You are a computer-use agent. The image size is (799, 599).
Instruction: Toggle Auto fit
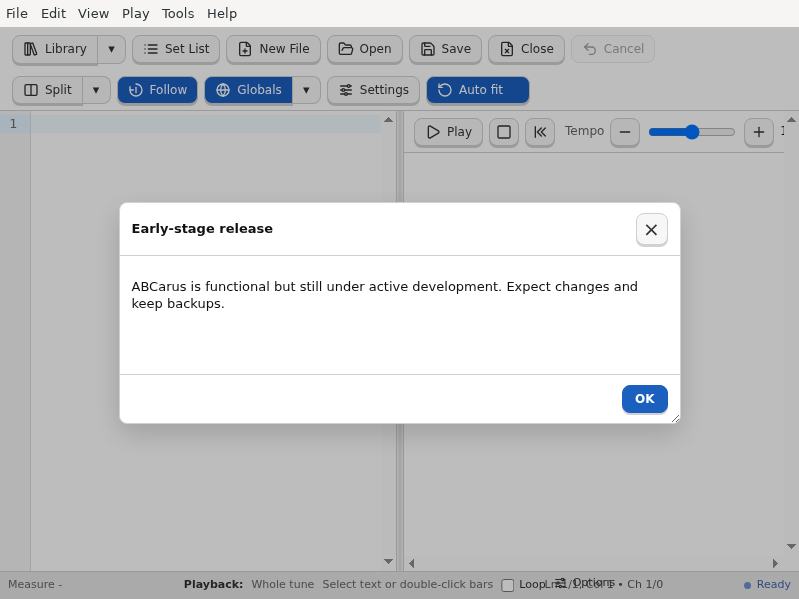477,90
